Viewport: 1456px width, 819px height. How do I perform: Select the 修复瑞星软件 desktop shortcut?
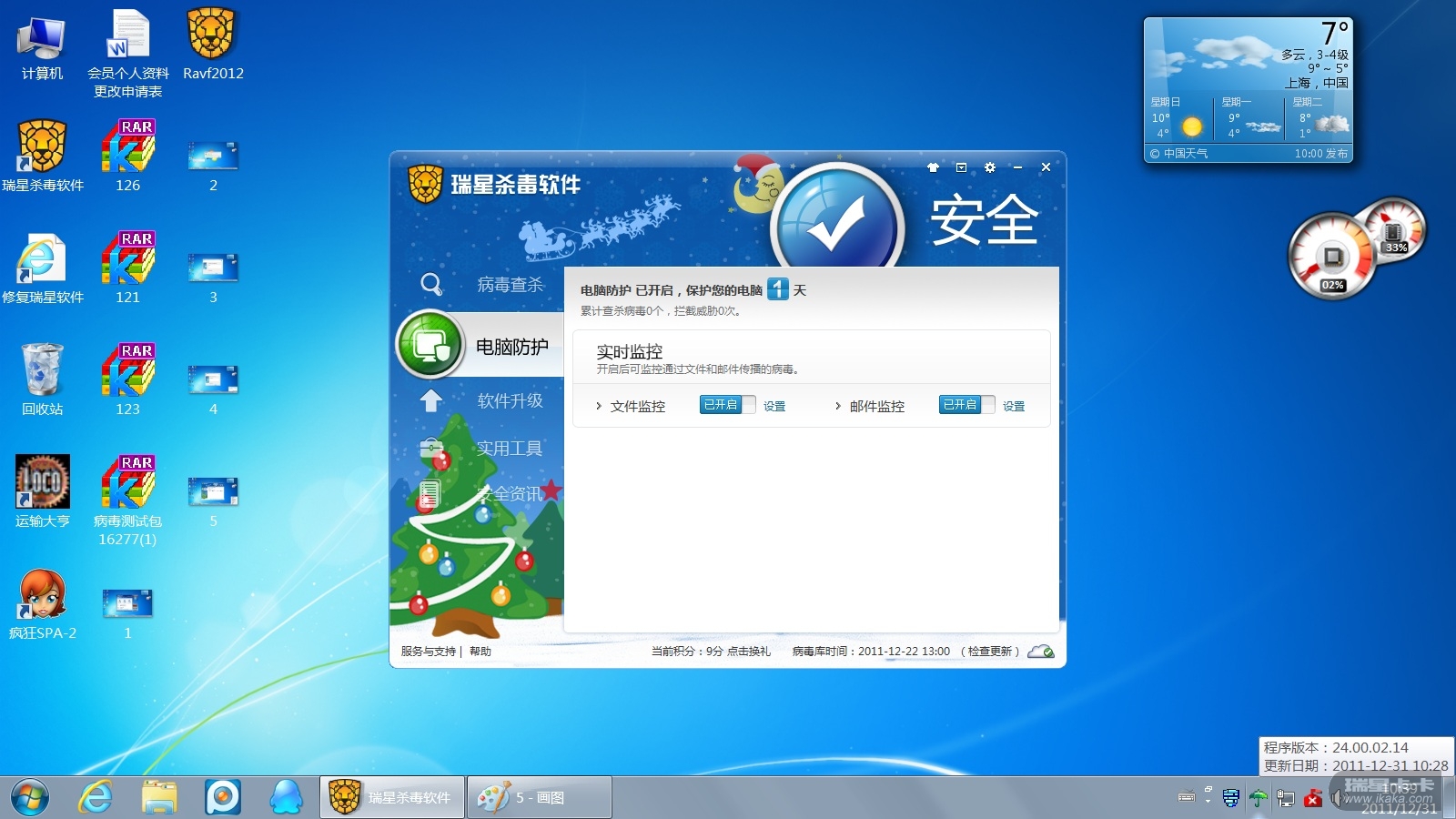[43, 269]
